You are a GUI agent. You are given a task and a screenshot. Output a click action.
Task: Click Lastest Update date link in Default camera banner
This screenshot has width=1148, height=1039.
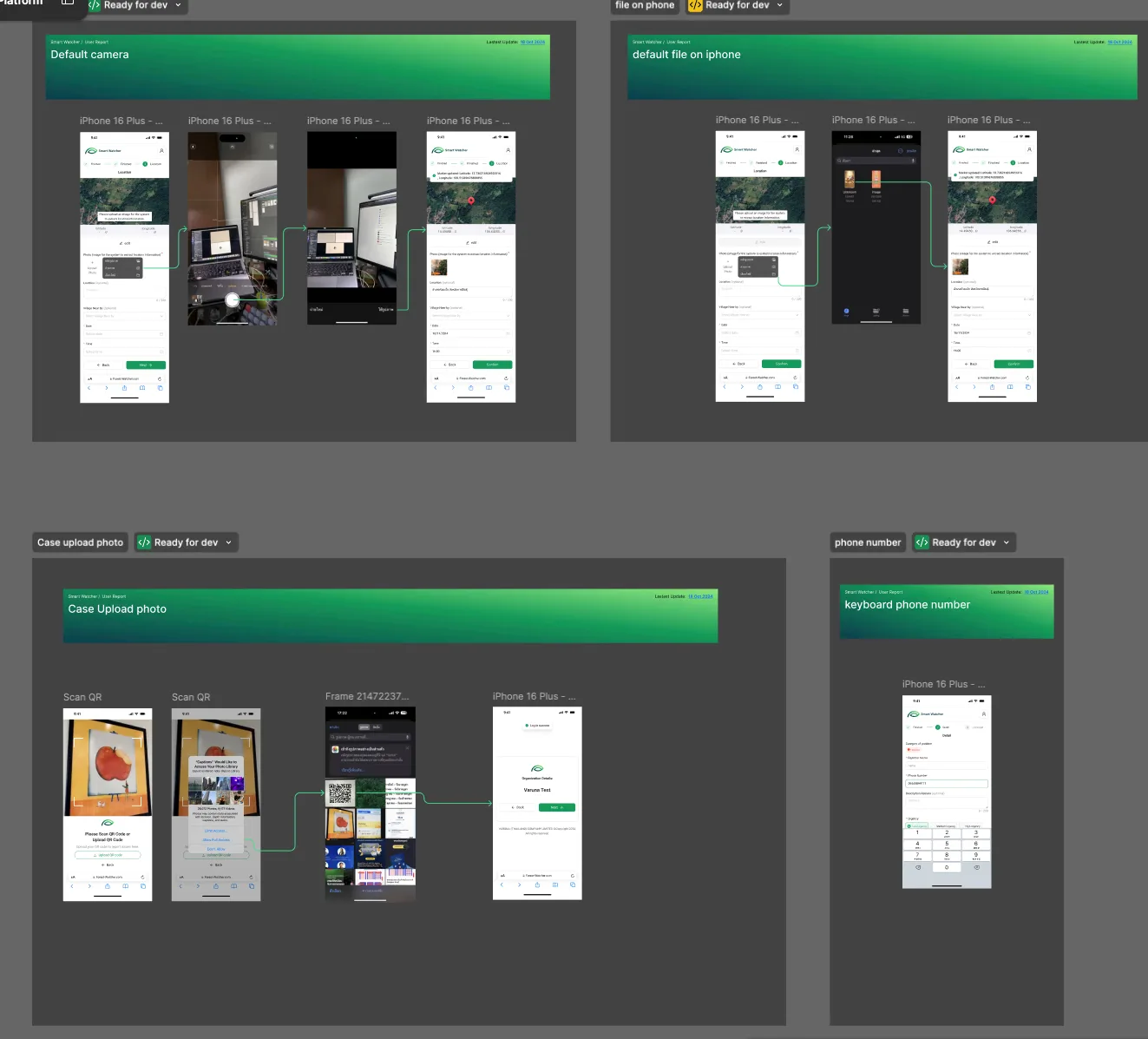[x=533, y=42]
